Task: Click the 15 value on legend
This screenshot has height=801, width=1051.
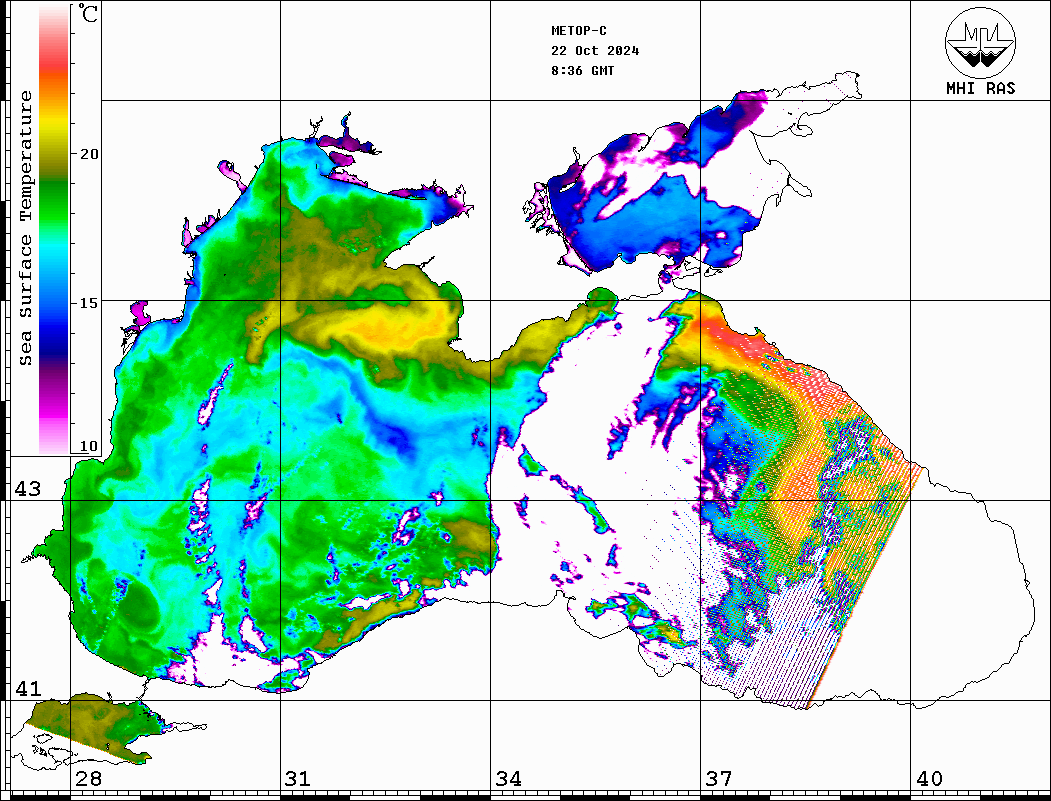Action: point(88,303)
